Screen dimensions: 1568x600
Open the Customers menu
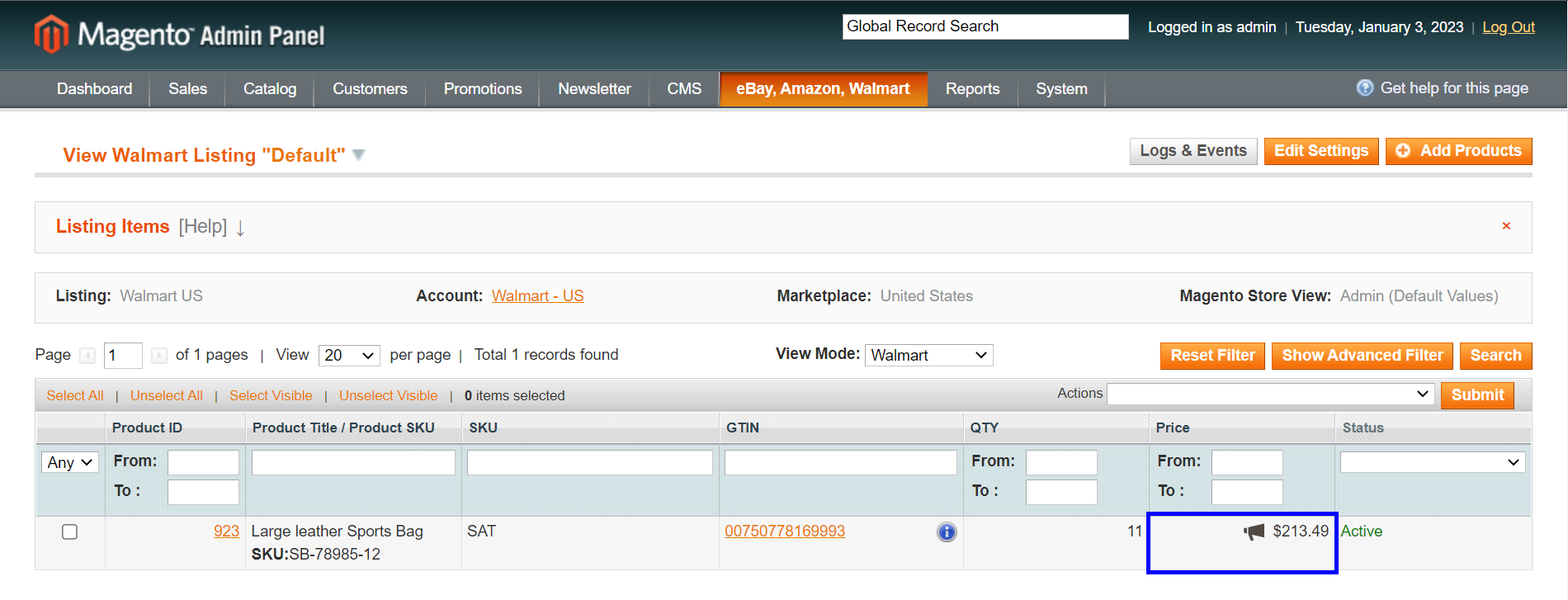[x=370, y=88]
